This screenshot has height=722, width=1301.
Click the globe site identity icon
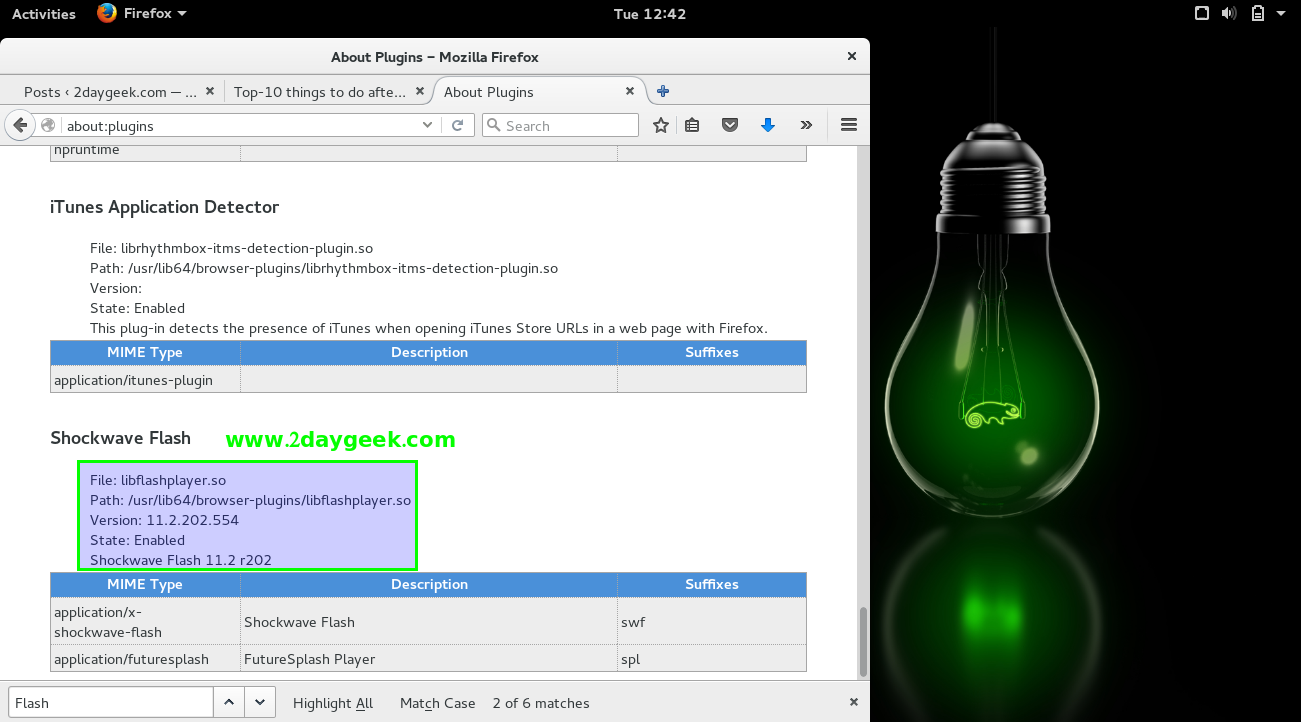coord(48,125)
